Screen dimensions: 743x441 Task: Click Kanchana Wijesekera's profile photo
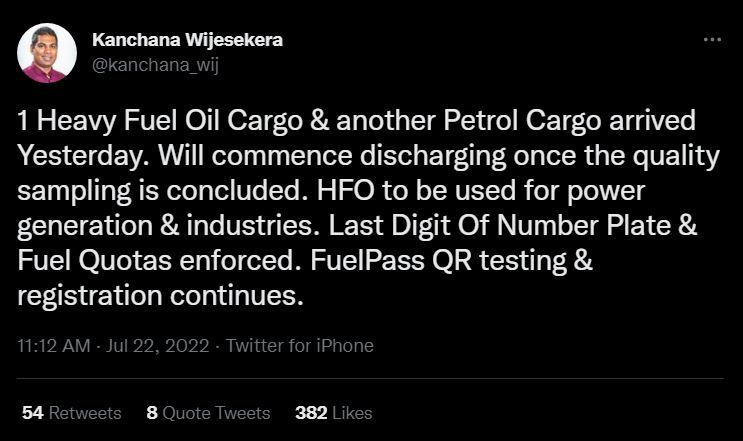pyautogui.click(x=46, y=53)
